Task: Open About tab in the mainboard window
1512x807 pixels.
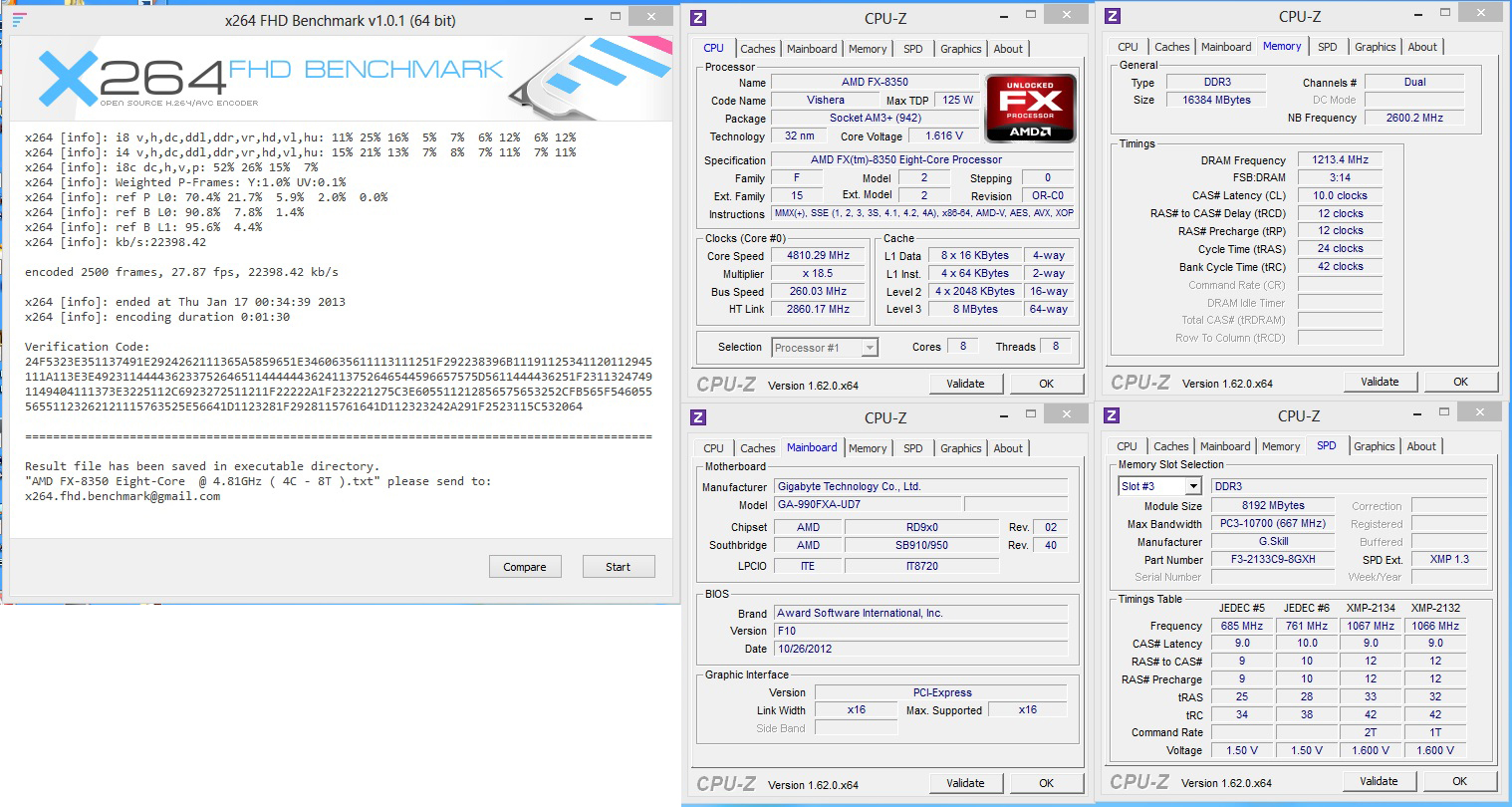Action: (x=1008, y=448)
